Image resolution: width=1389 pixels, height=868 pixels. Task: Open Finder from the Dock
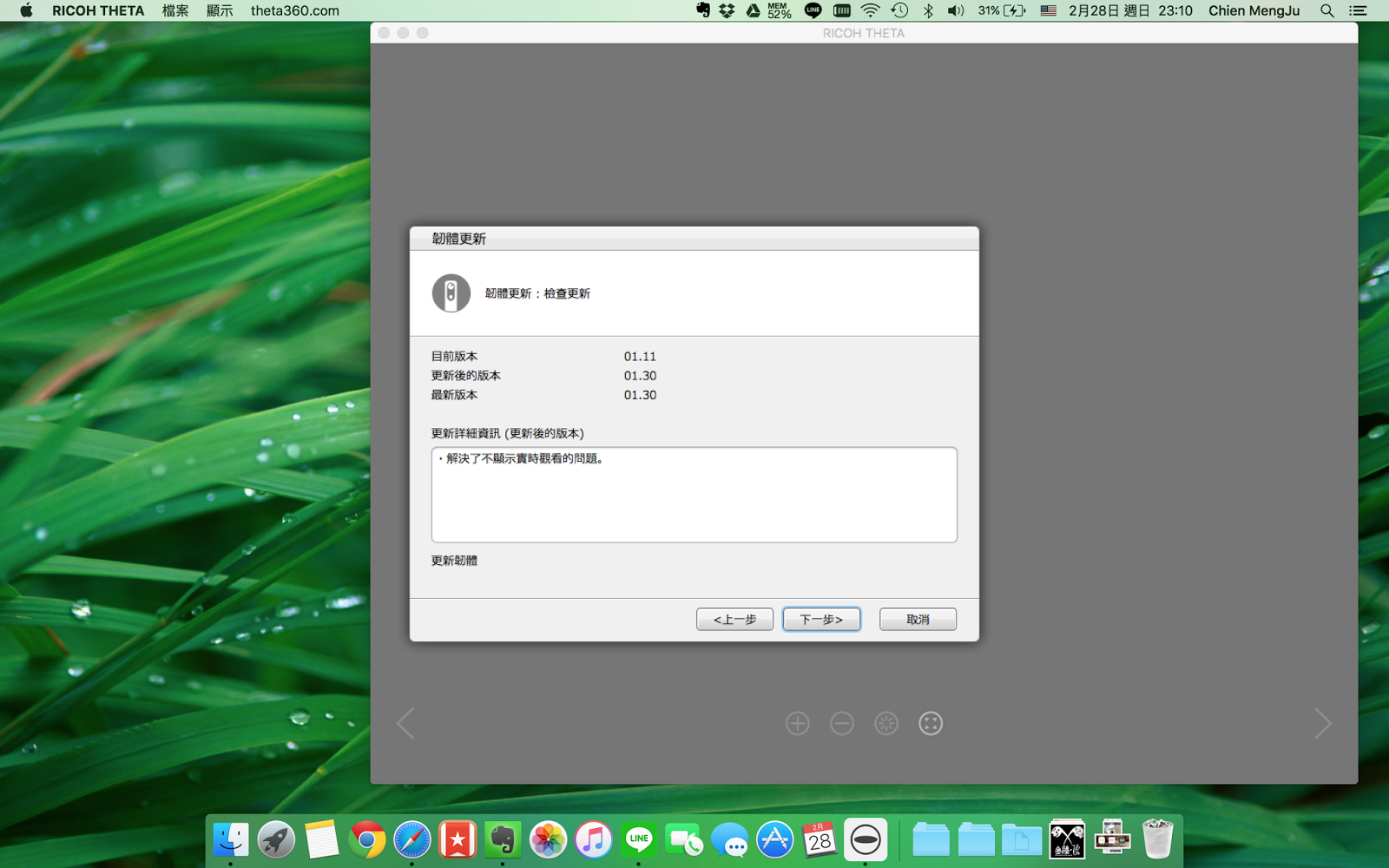click(231, 839)
